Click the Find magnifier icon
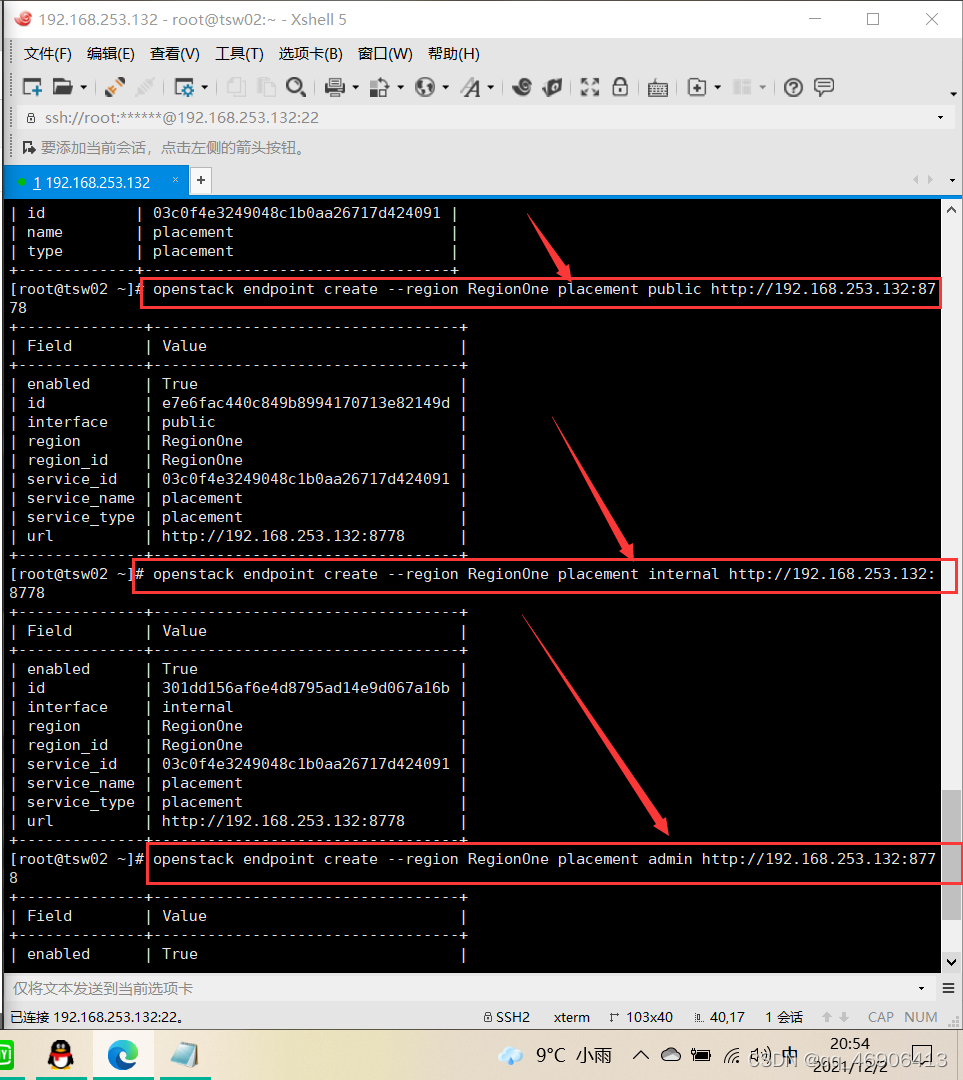Viewport: 963px width, 1080px height. (x=296, y=87)
